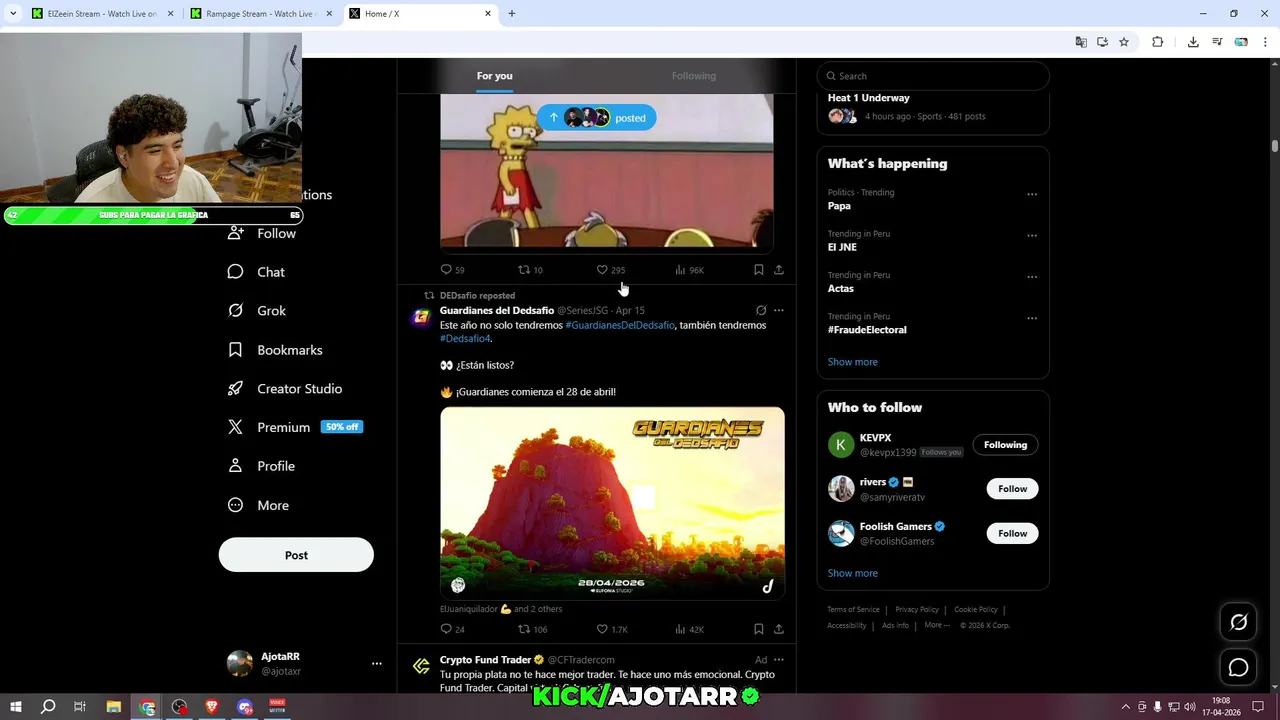Open three-dot menu on Guardianes post
This screenshot has height=720, width=1280.
click(779, 311)
